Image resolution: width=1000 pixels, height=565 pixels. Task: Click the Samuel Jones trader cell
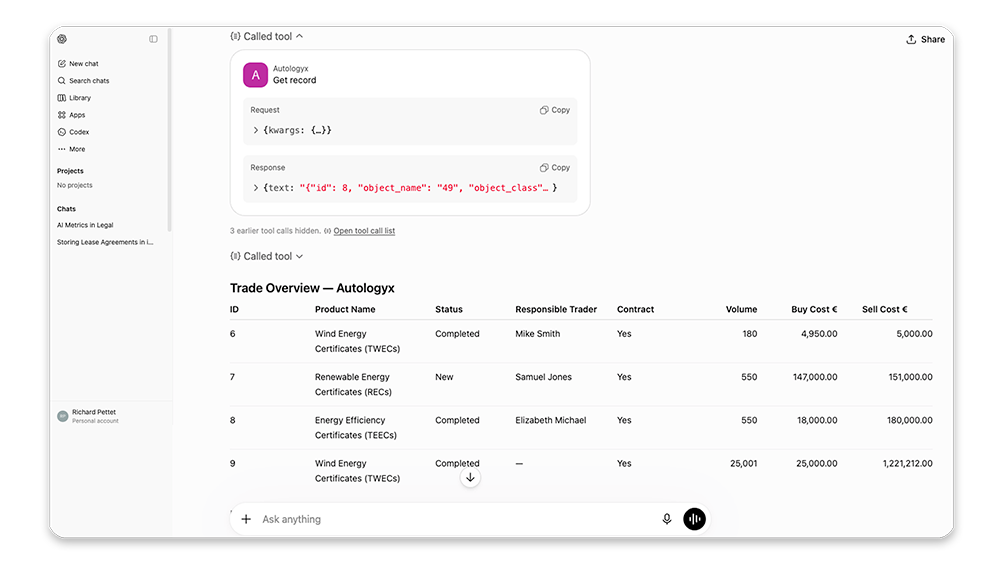click(543, 377)
